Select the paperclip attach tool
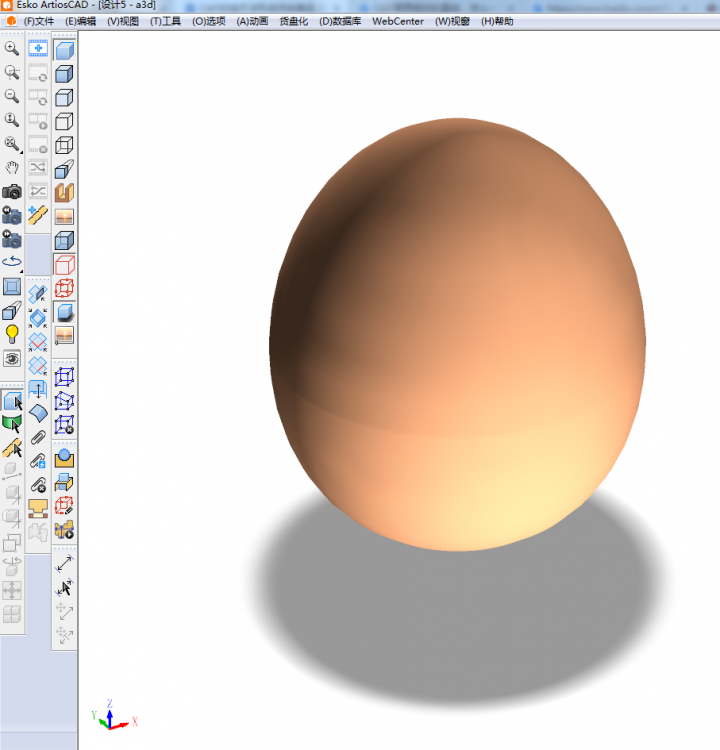Image resolution: width=720 pixels, height=750 pixels. [38, 436]
